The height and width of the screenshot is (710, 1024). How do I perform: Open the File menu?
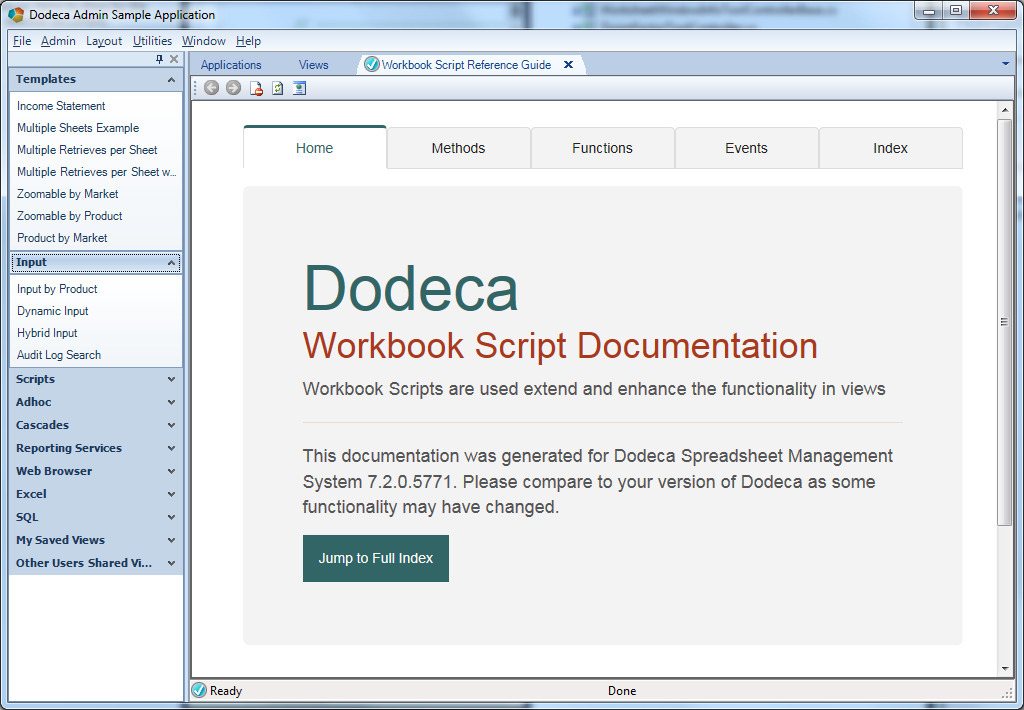tap(22, 40)
